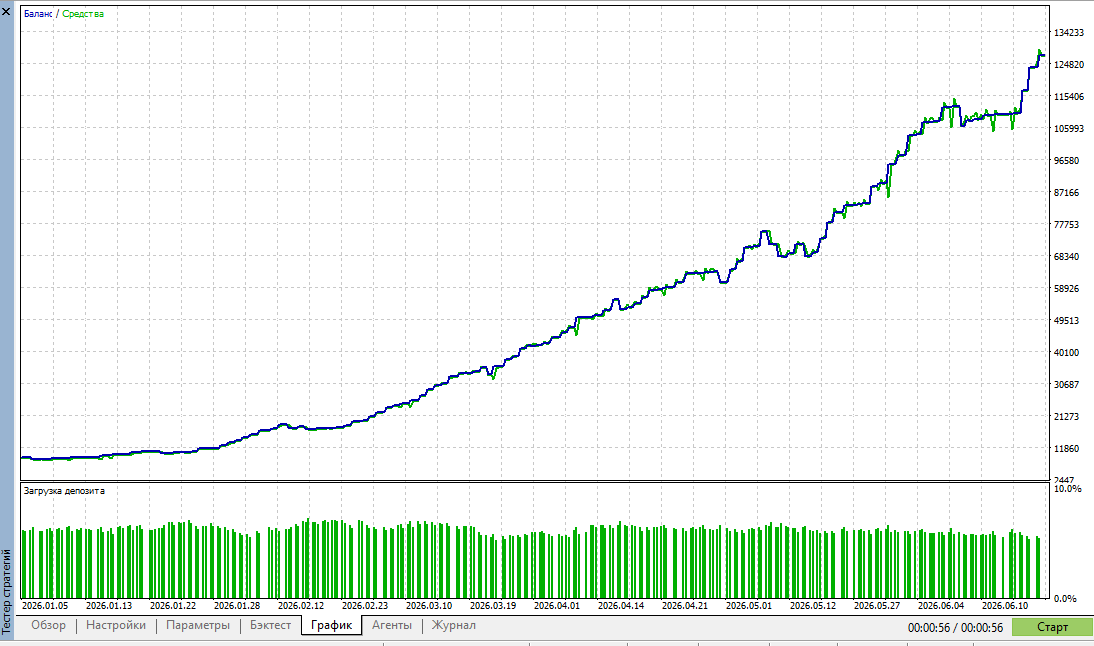1094x646 pixels.
Task: Click the 10.0% deposit load label
Action: (1067, 488)
